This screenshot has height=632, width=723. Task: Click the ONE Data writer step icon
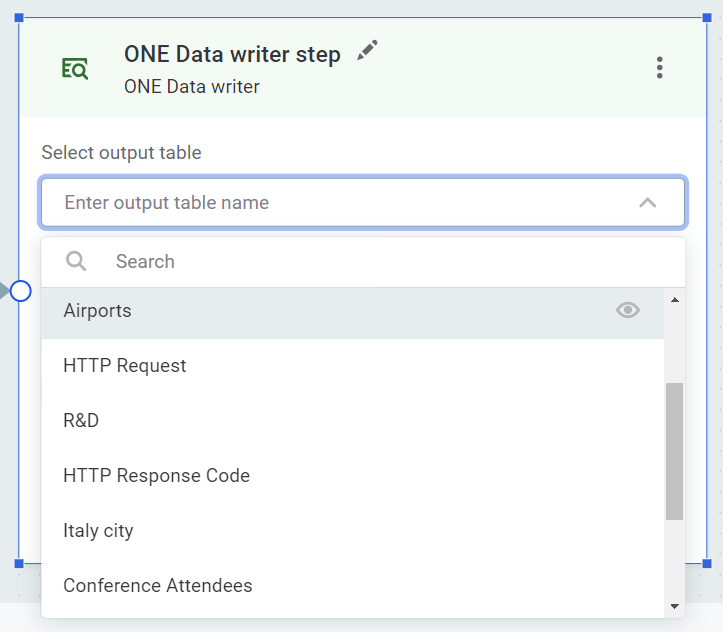[75, 68]
